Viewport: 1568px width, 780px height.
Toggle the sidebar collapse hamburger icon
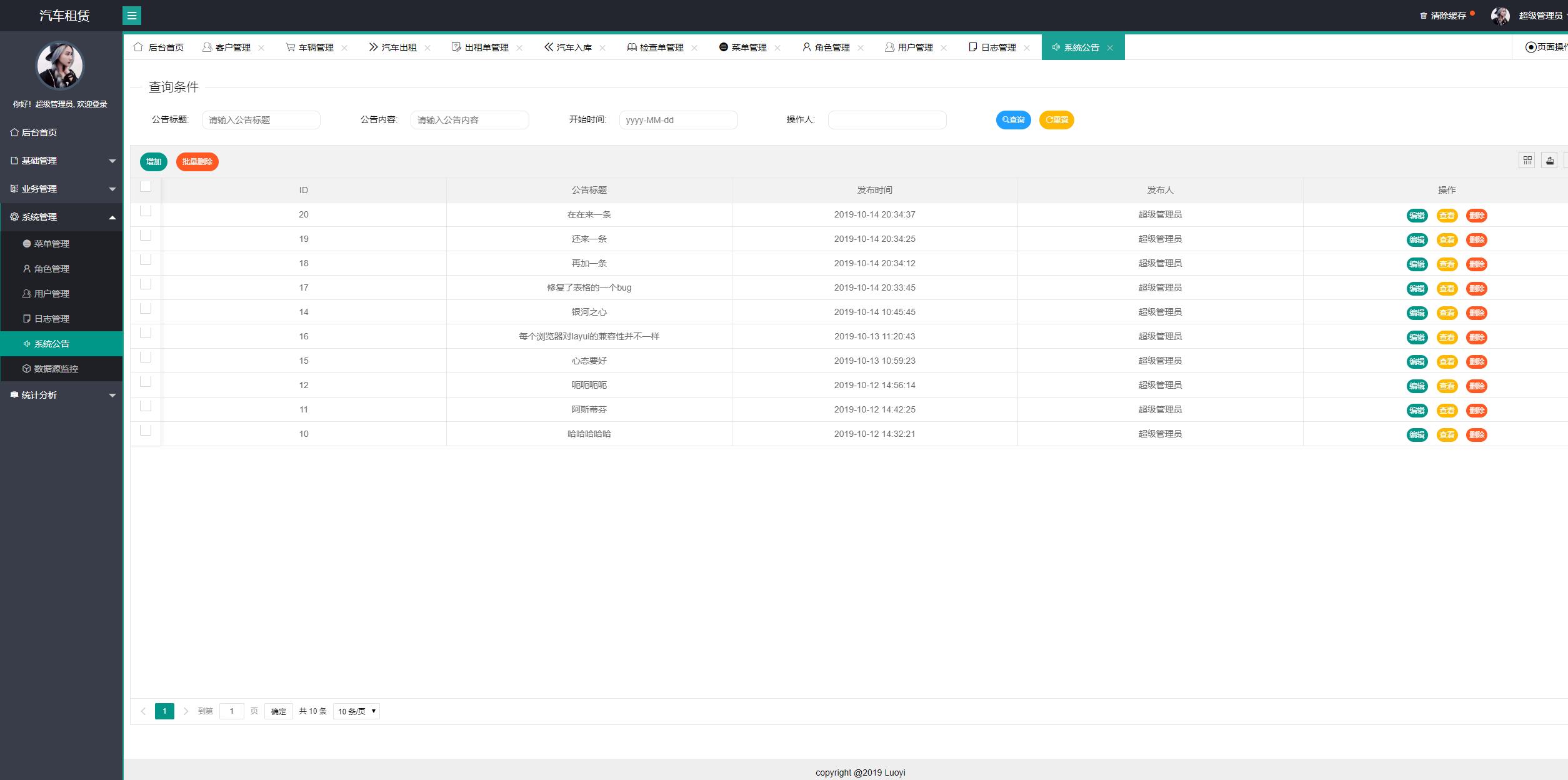click(132, 16)
